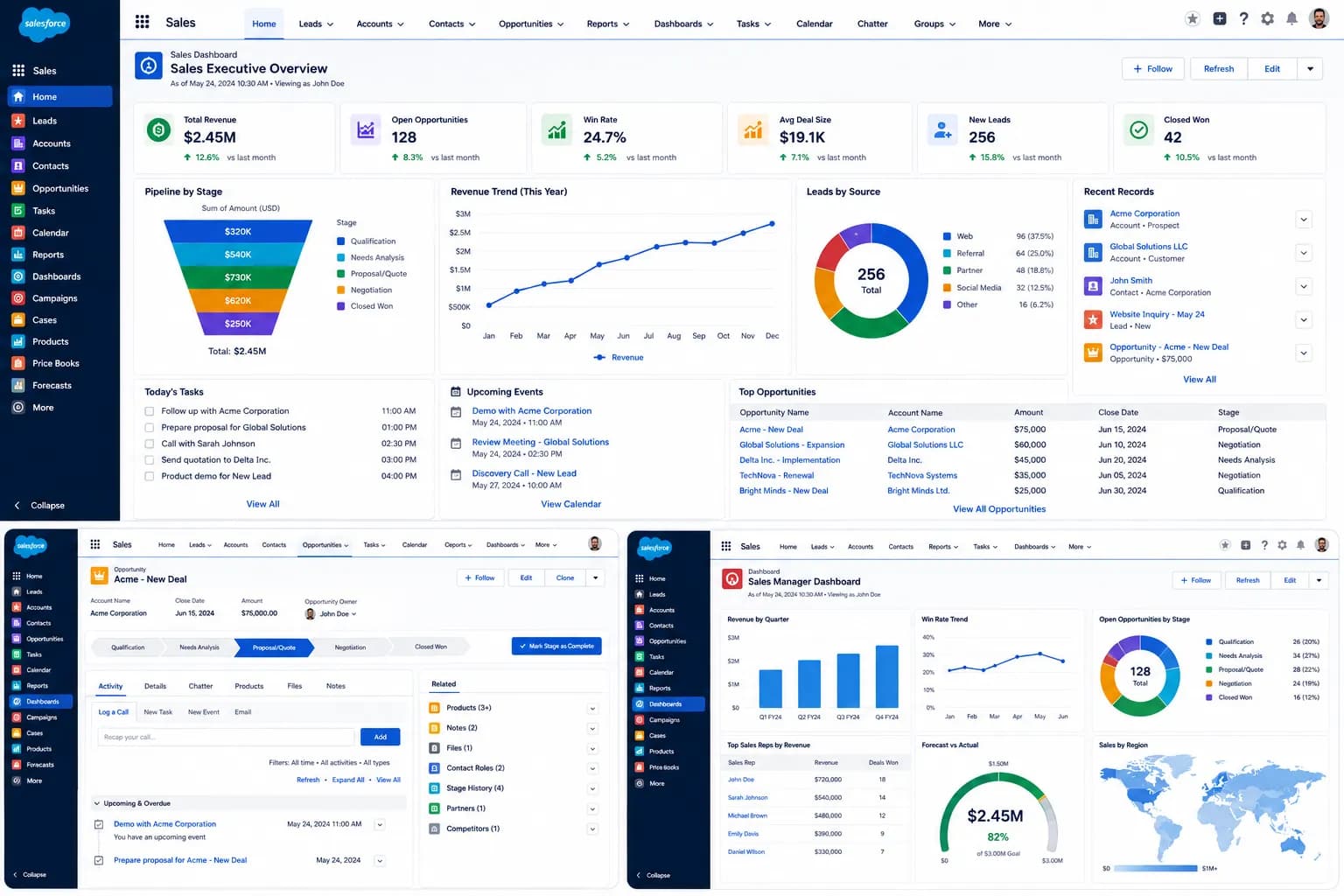Open the Chatter tab in Sales Executive Overview navigation
Screen dimensions: 1344x896
[872, 24]
